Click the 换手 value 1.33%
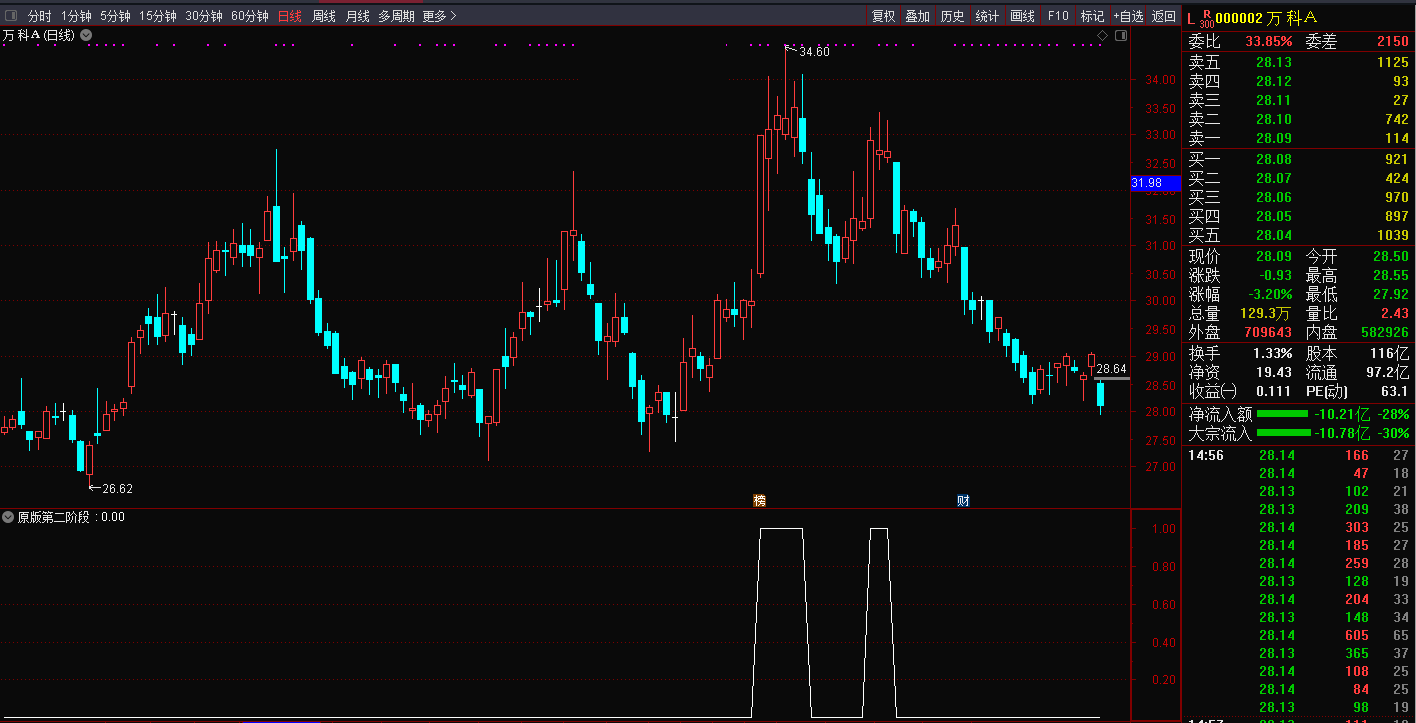The image size is (1416, 723). click(x=1273, y=353)
